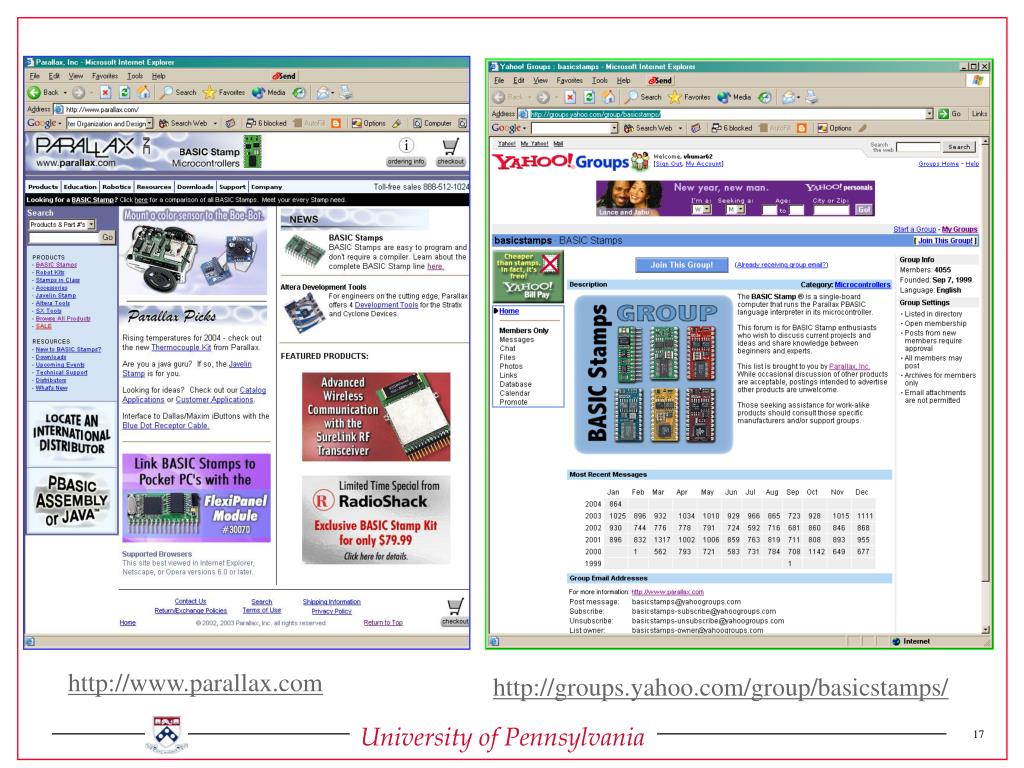The image size is (1024, 768).
Task: Click Google logo in Yahoo window toolbar
Action: 505,128
